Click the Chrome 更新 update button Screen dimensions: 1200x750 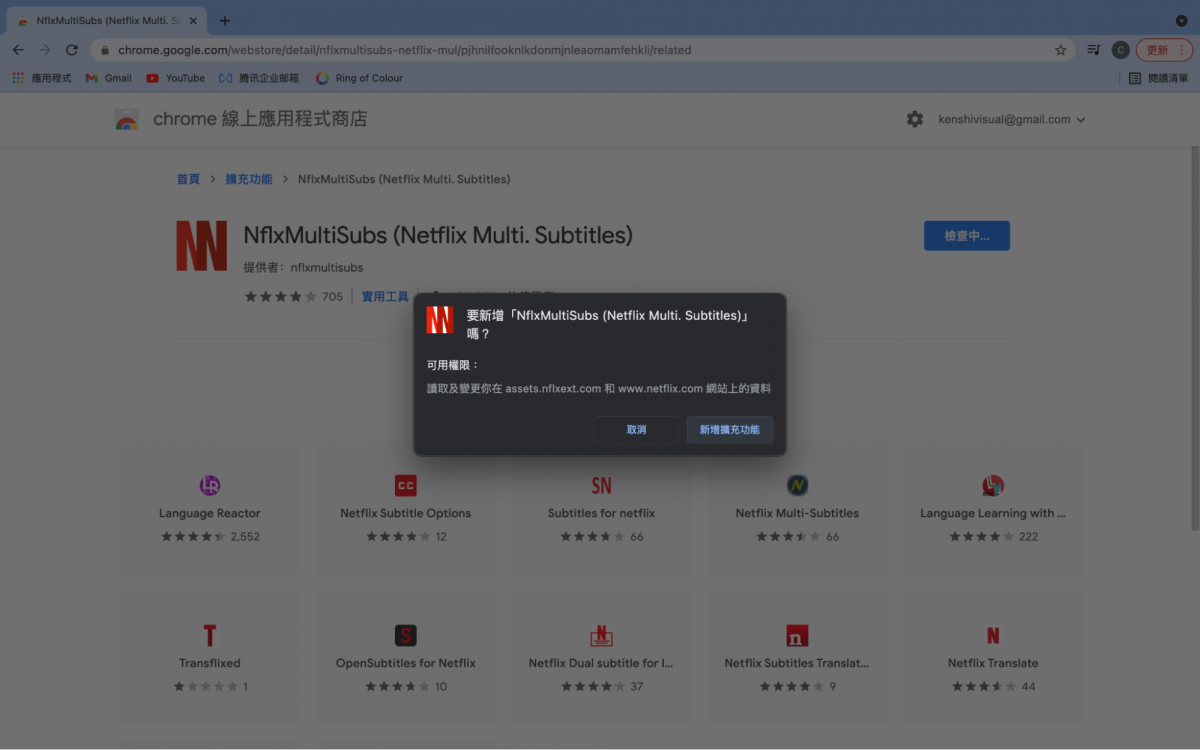[1164, 50]
